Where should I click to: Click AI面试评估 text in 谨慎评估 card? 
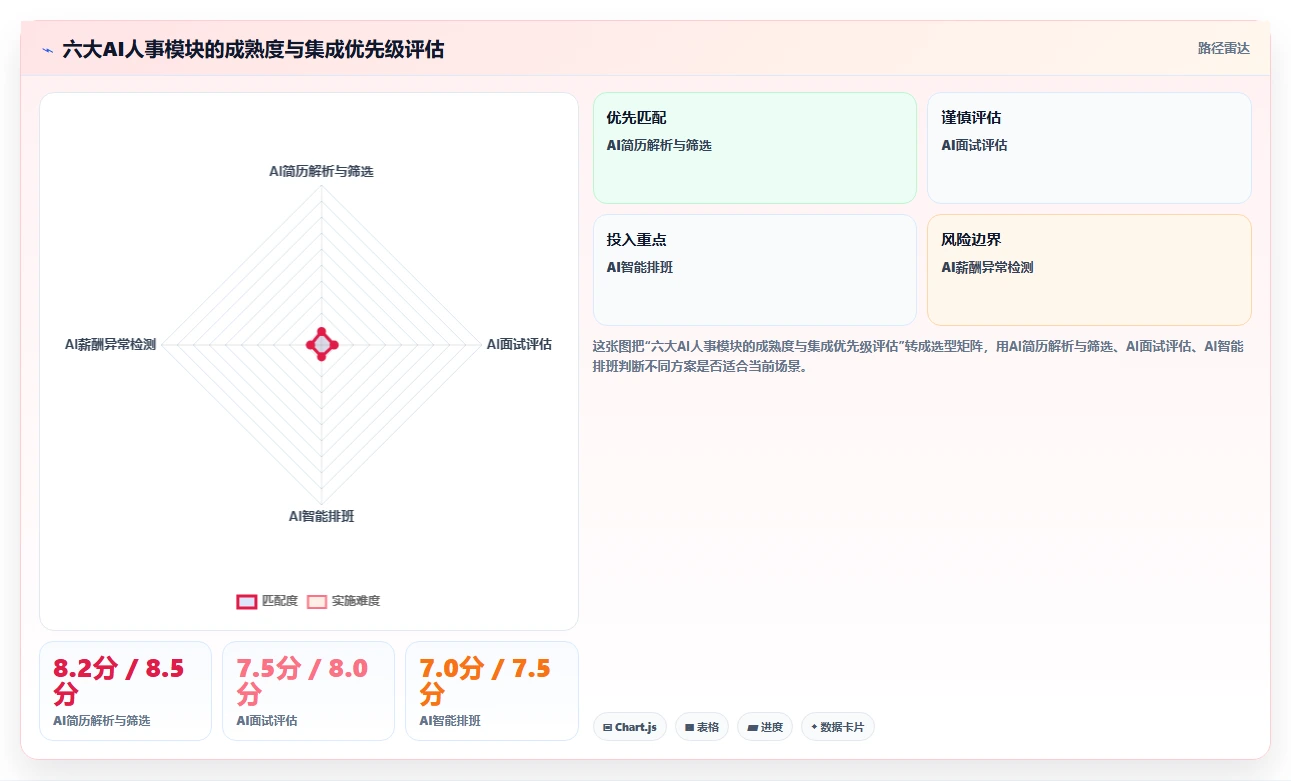(x=974, y=146)
